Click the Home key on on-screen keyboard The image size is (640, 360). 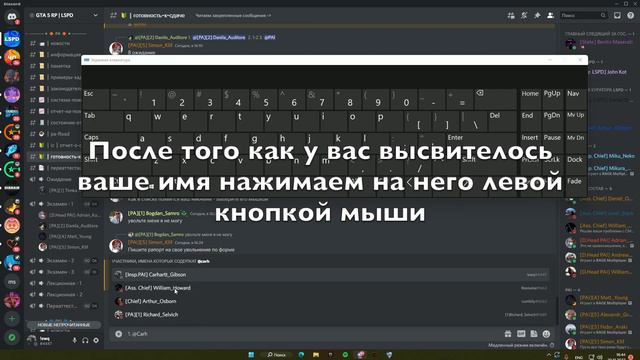tap(530, 99)
